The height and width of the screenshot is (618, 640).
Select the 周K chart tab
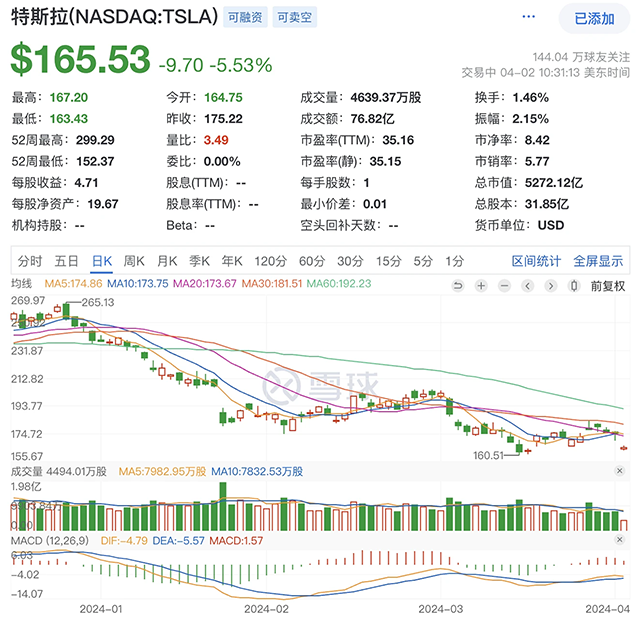tap(134, 261)
